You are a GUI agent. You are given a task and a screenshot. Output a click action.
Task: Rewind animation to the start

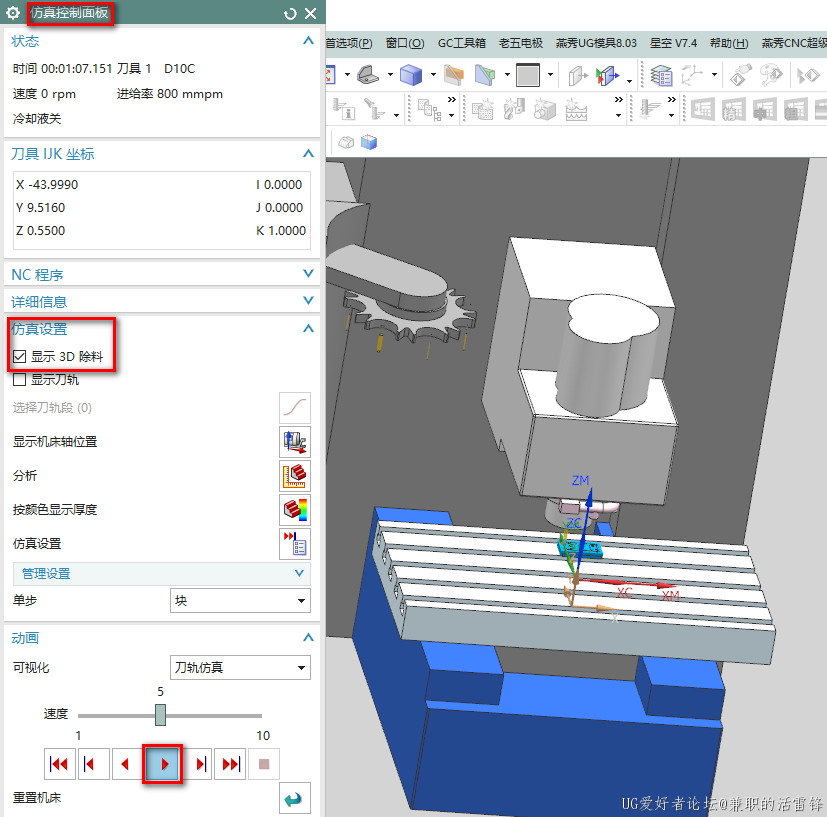(x=59, y=765)
